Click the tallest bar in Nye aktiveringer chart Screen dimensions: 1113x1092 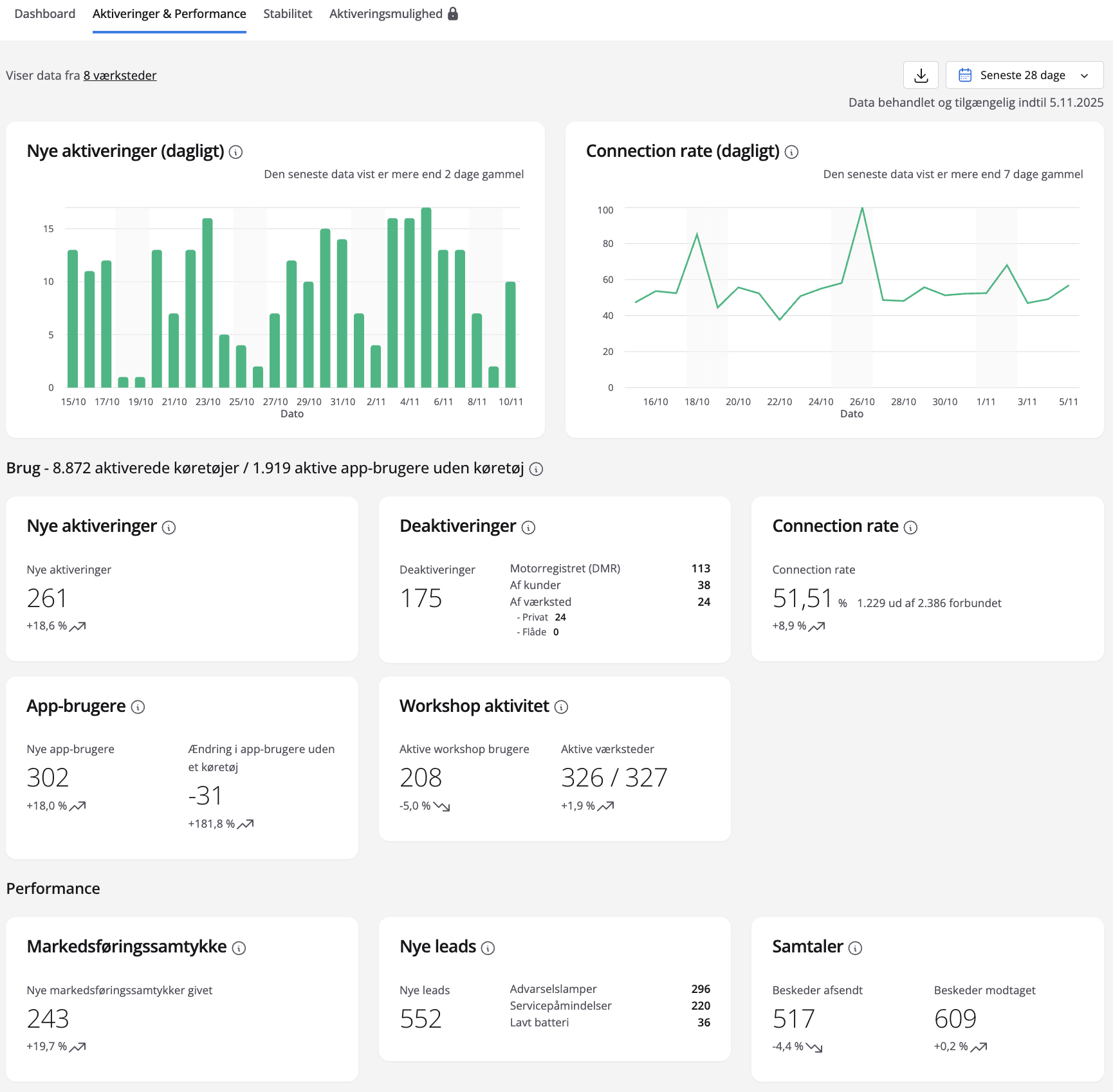click(x=426, y=297)
